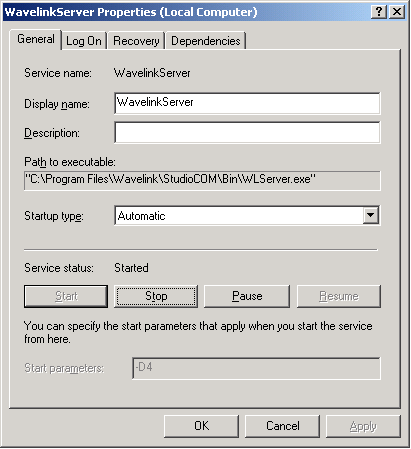Screen dimensions: 411x449
Task: Click the greyed-out Start button
Action: pyautogui.click(x=66, y=296)
